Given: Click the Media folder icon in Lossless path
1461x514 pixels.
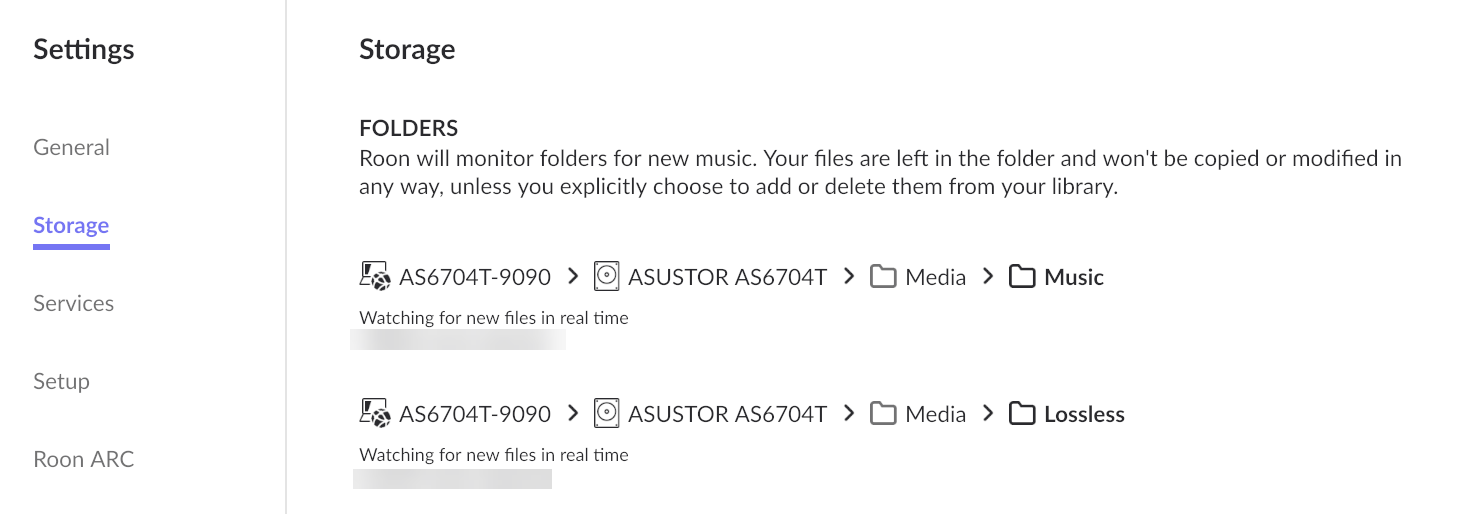Looking at the screenshot, I should coord(882,414).
